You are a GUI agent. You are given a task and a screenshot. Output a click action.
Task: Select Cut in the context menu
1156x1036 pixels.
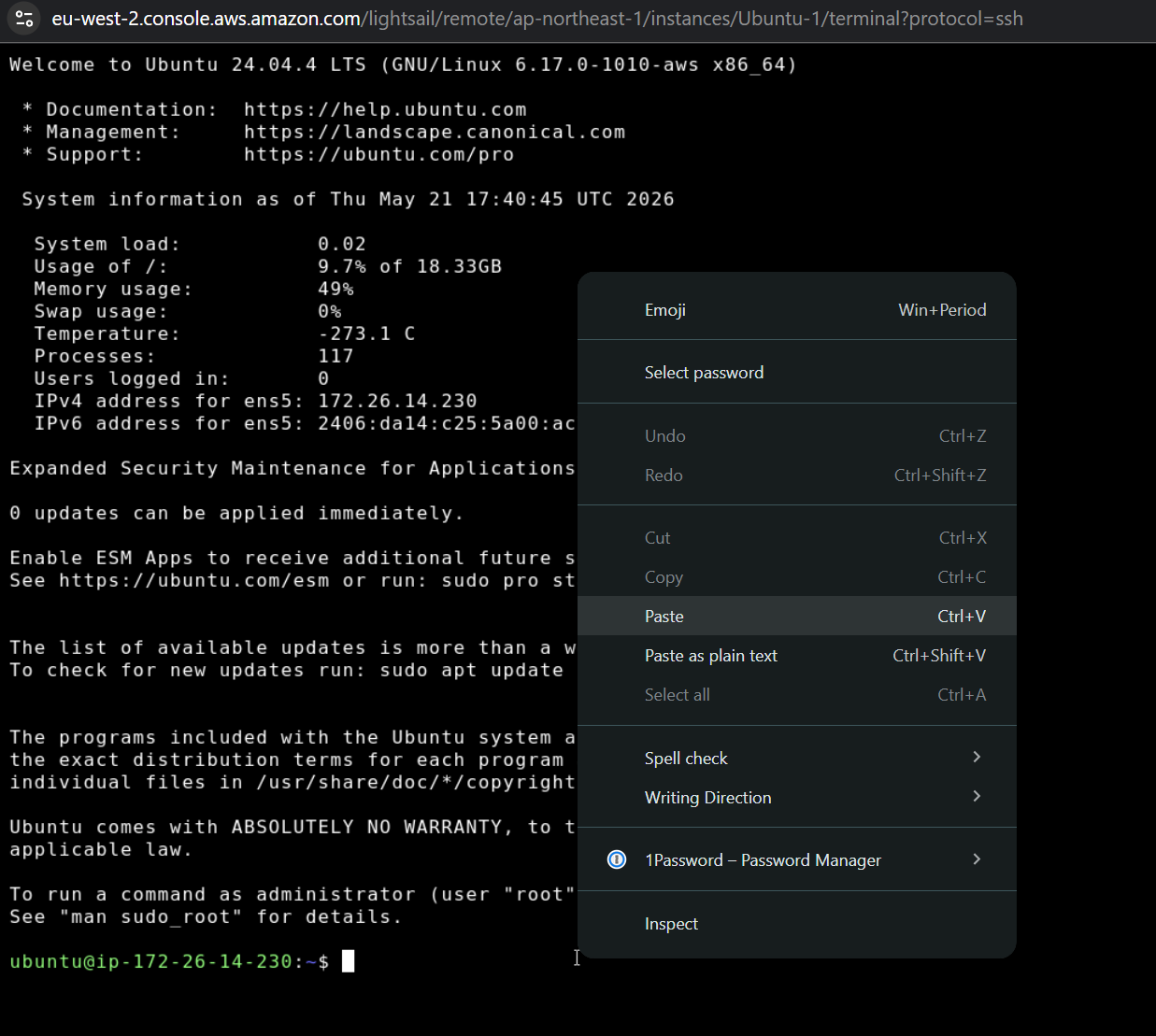click(796, 538)
